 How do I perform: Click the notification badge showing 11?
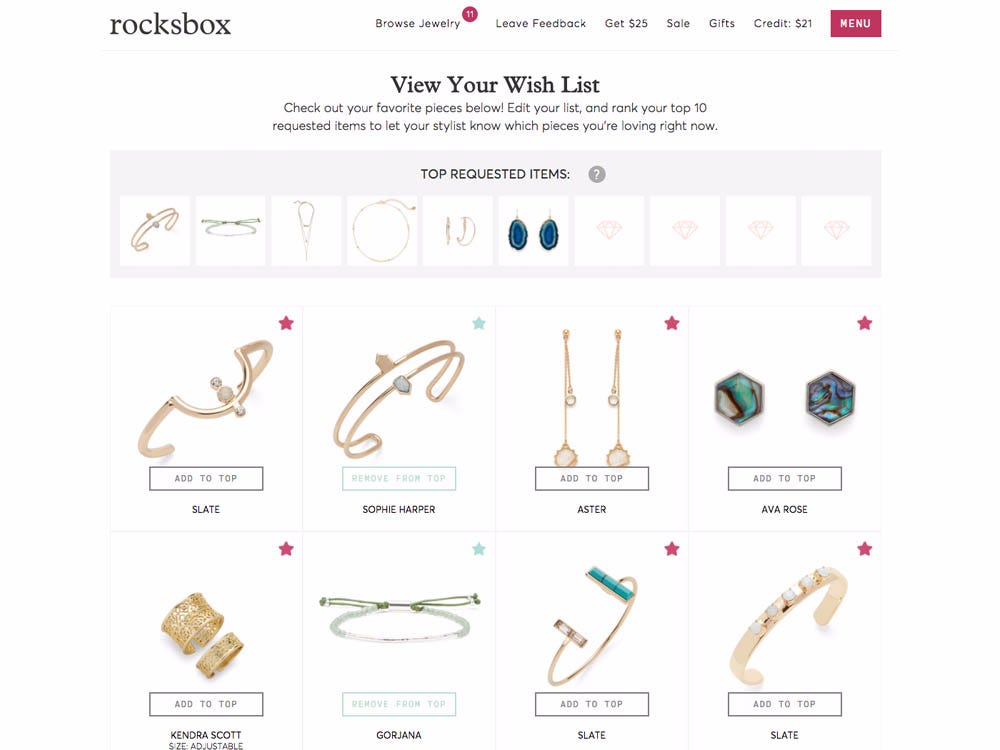tap(470, 14)
